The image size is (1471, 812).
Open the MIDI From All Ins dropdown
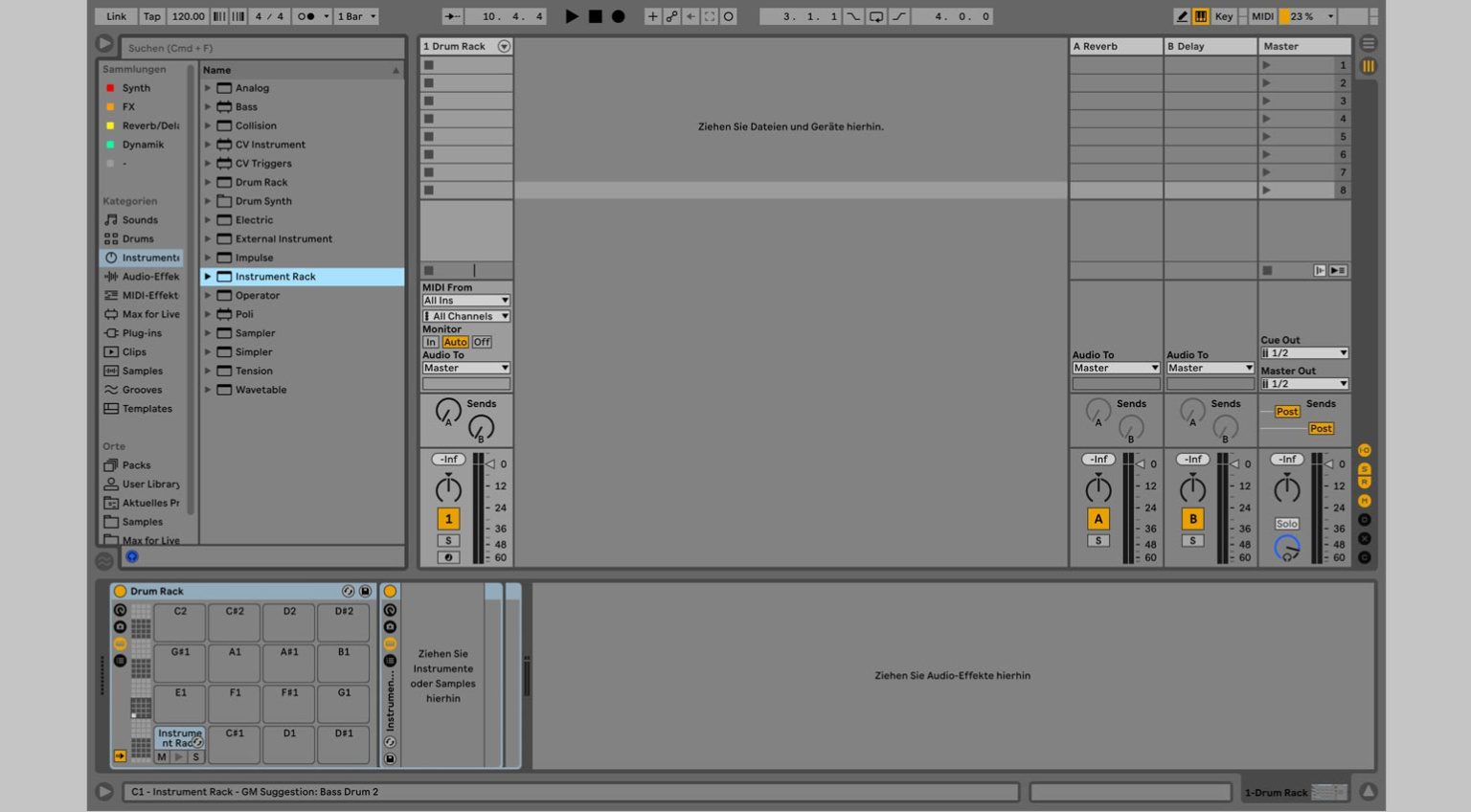point(465,300)
